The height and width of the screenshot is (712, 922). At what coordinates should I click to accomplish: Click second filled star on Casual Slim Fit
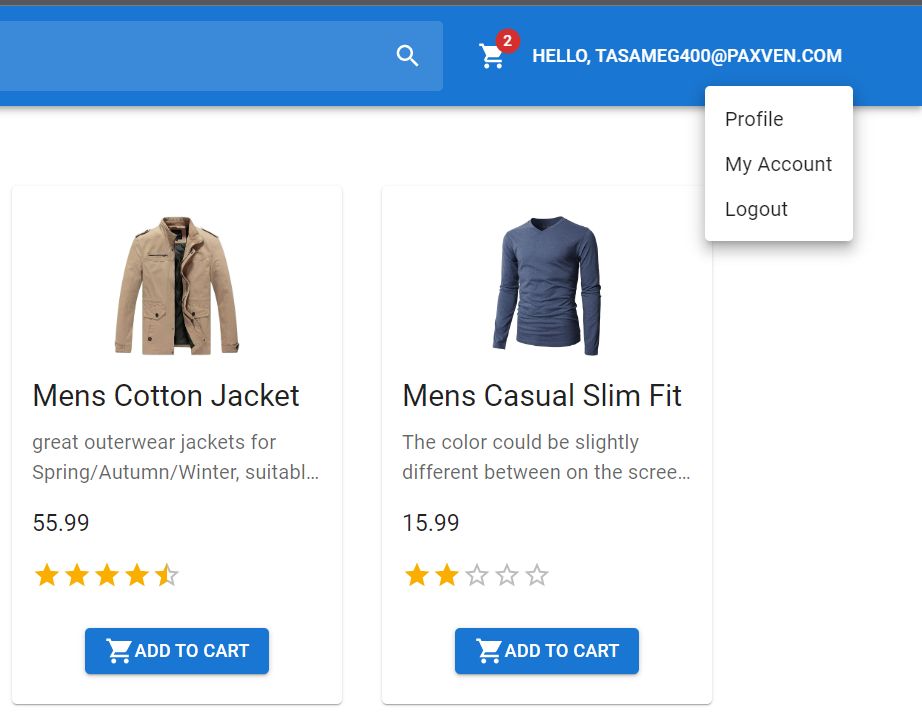click(x=447, y=575)
